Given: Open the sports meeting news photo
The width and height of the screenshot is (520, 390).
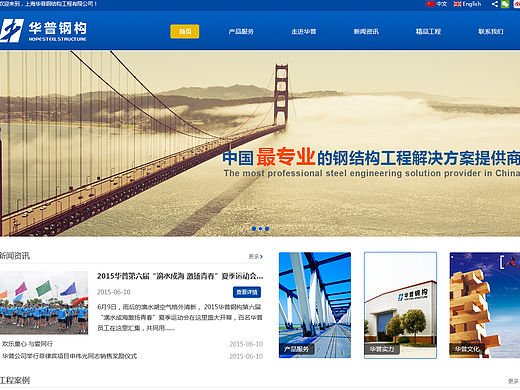Looking at the screenshot, I should coord(44,303).
